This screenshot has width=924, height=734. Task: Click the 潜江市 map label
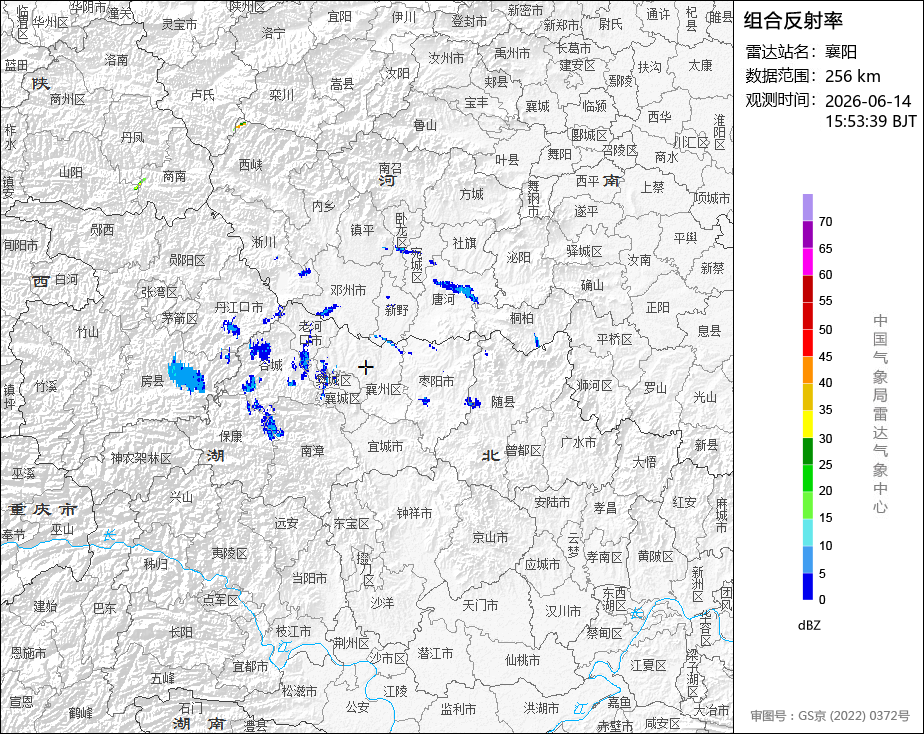[x=435, y=653]
